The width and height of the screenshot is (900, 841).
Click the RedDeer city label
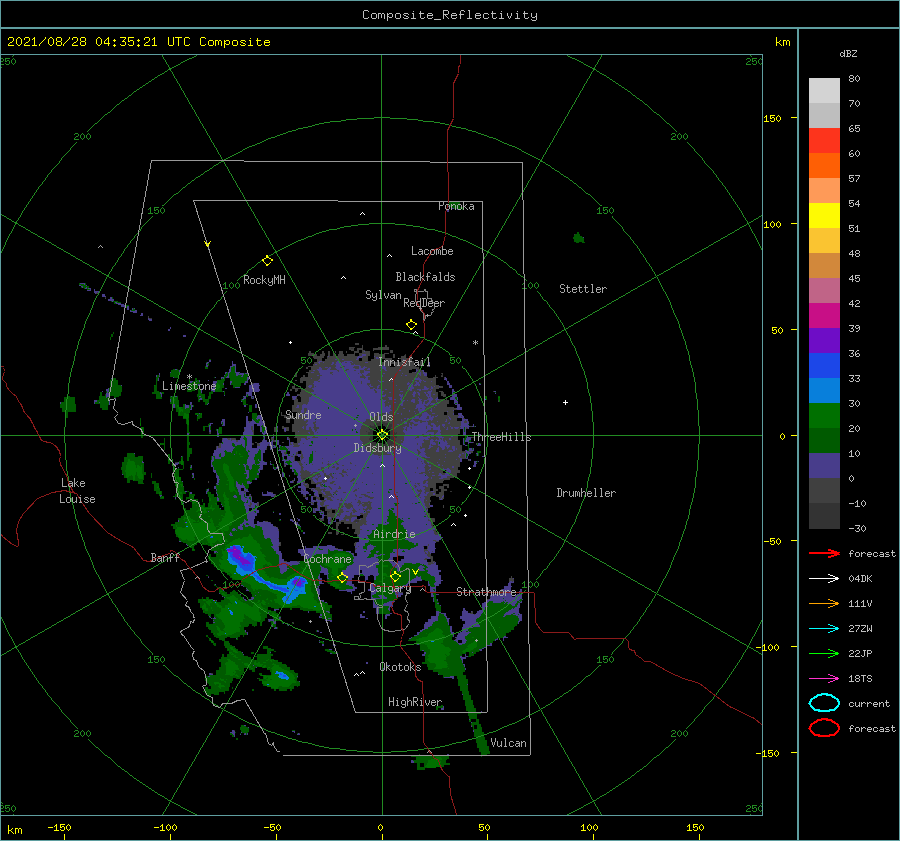[x=424, y=303]
